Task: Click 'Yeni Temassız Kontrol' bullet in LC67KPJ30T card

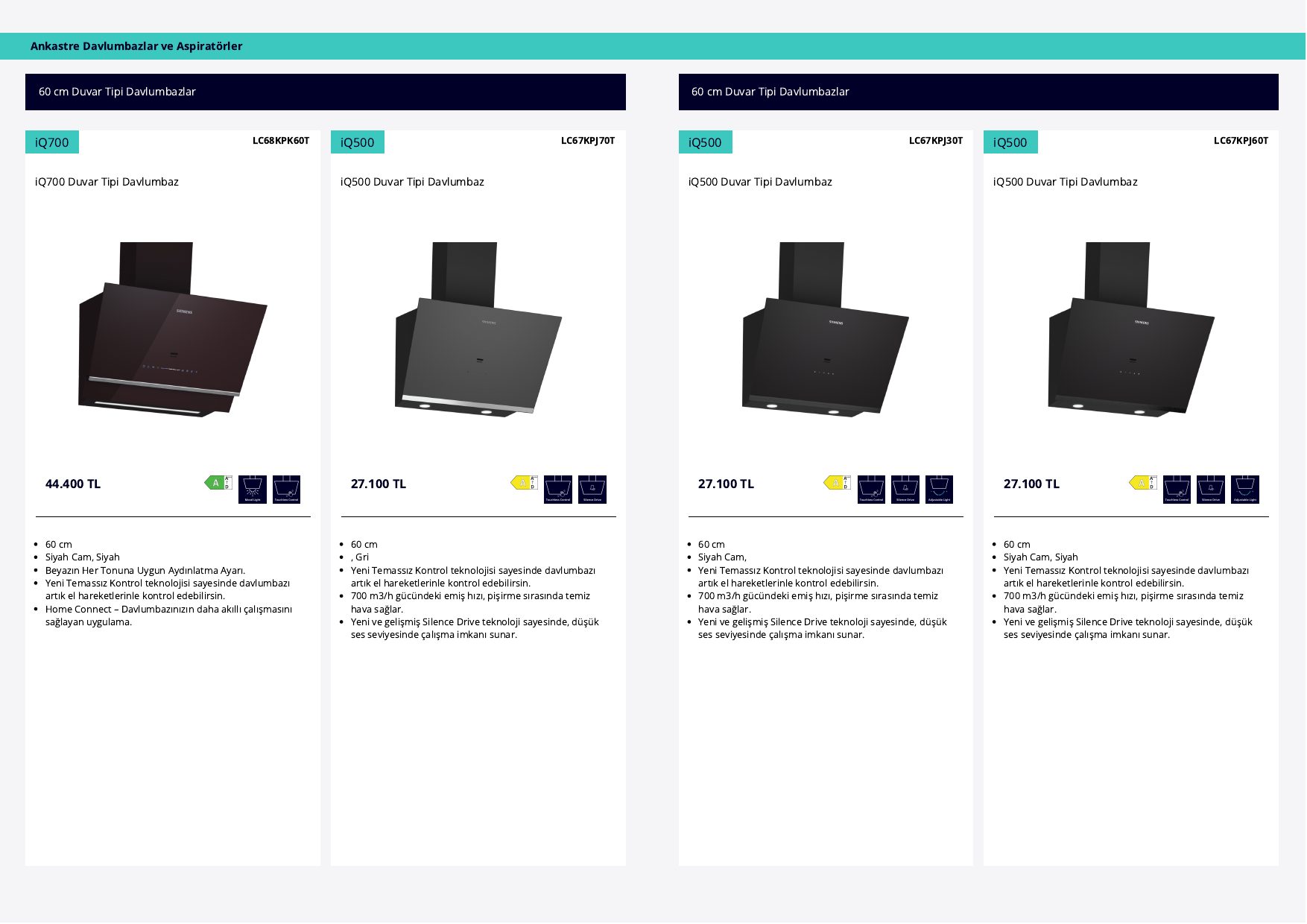Action: tap(821, 577)
